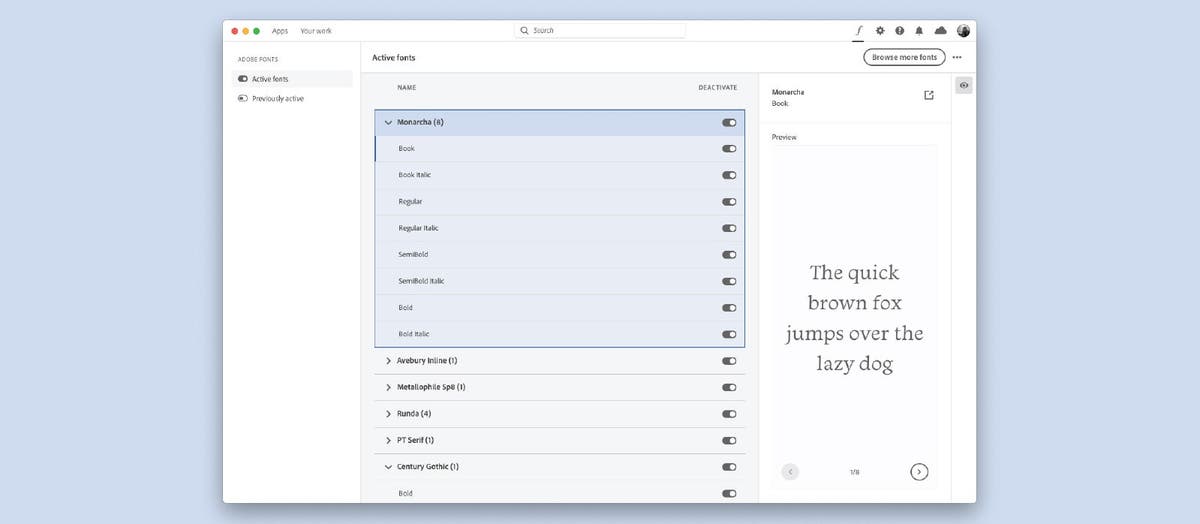The width and height of the screenshot is (1200, 524).
Task: Expand the Avebury Inline family
Action: pyautogui.click(x=388, y=361)
